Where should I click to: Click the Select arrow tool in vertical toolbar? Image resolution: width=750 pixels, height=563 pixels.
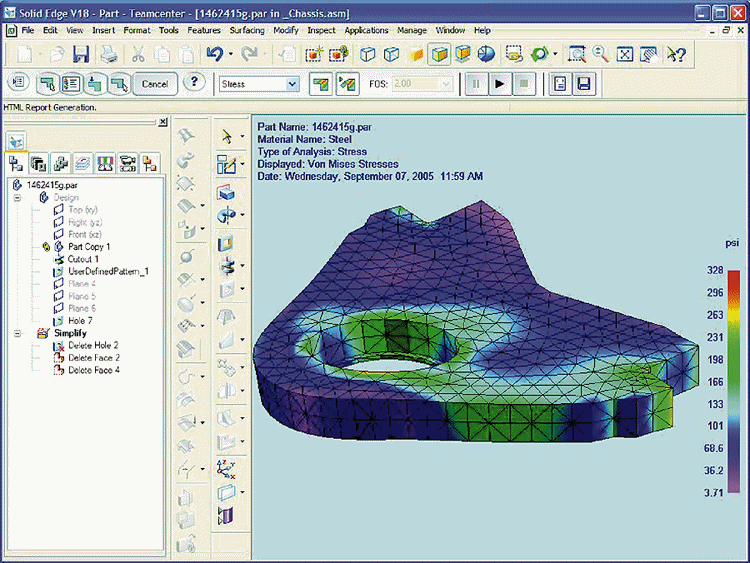[226, 137]
